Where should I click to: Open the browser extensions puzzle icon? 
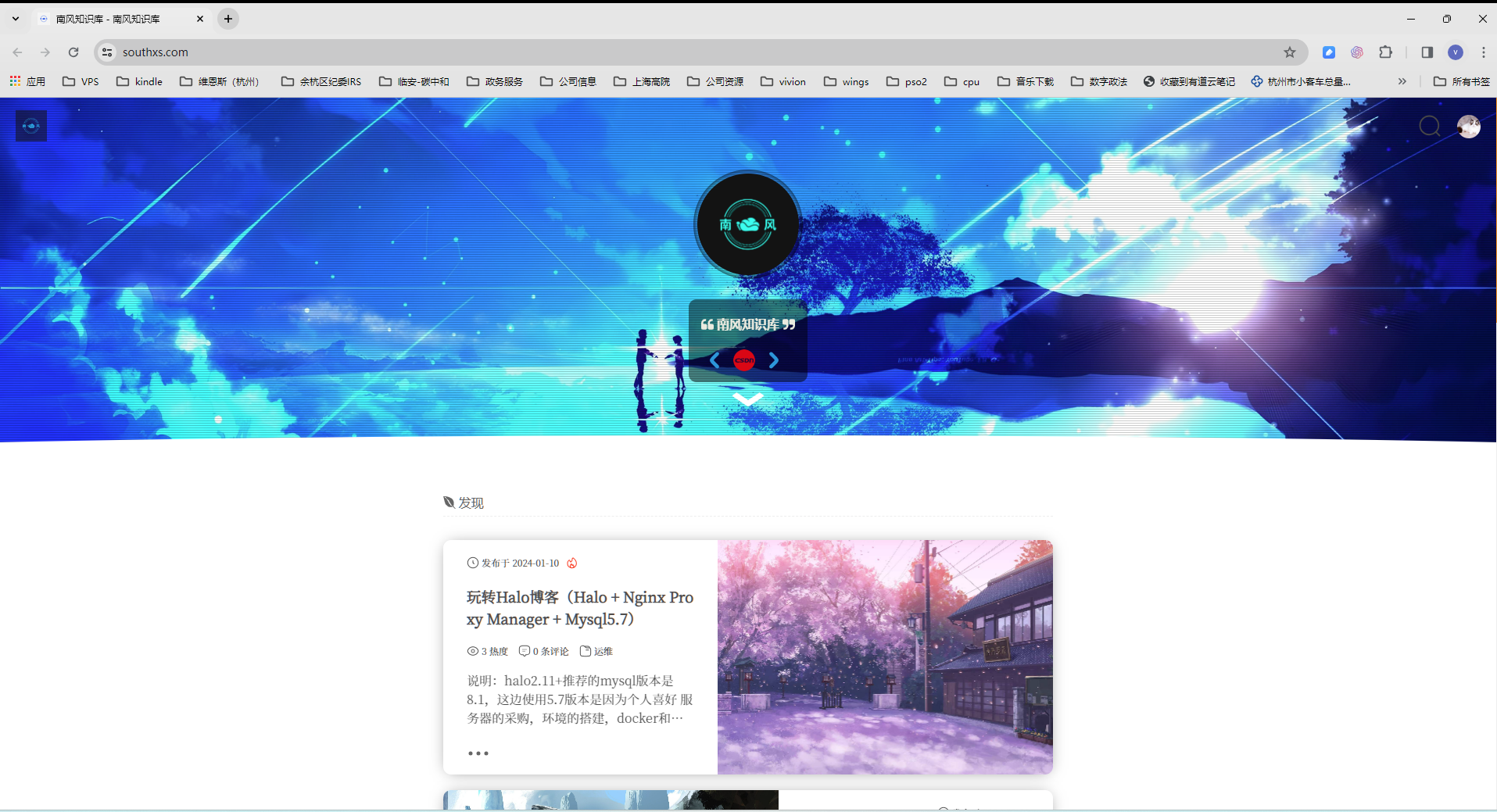[x=1385, y=52]
